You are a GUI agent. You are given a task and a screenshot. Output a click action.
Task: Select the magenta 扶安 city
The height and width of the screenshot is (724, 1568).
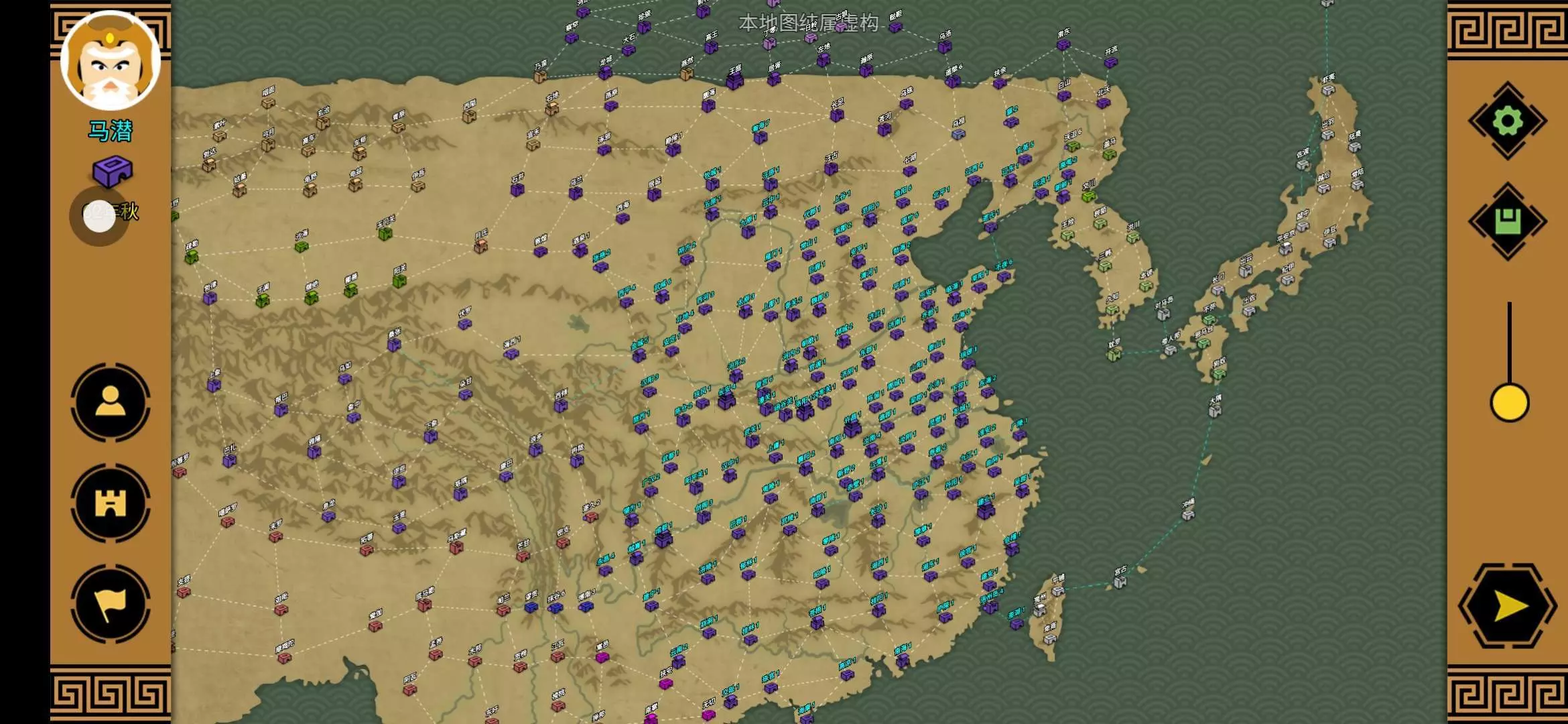pyautogui.click(x=665, y=684)
